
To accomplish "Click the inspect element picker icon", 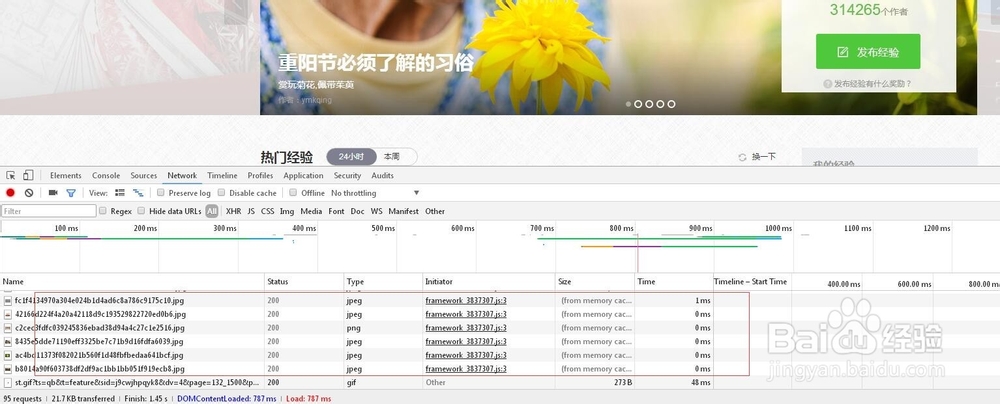I will [11, 176].
